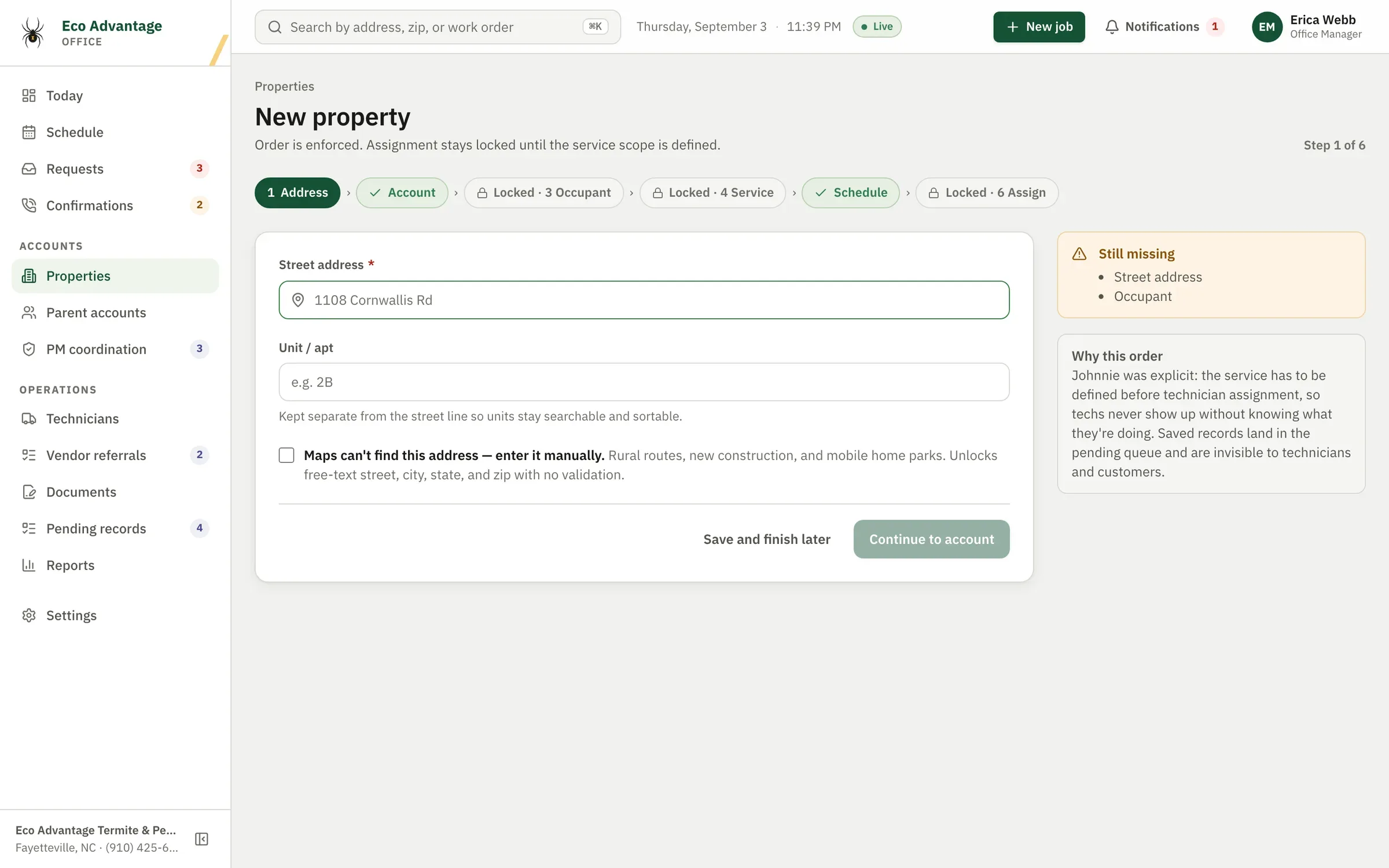Viewport: 1389px width, 868px height.
Task: Click the Requests count badge 3
Action: point(199,168)
